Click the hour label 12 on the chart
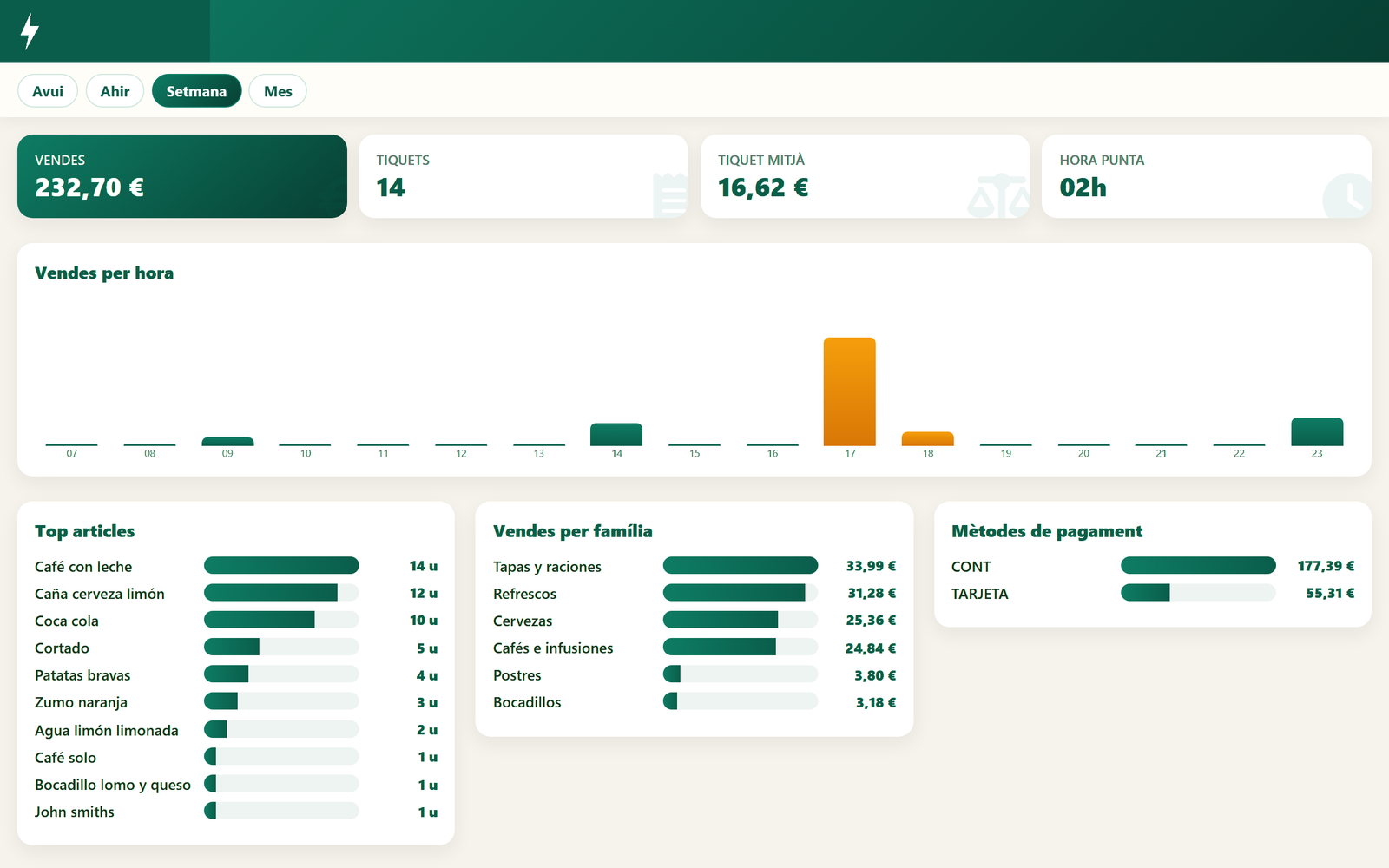The width and height of the screenshot is (1389, 868). coord(461,454)
